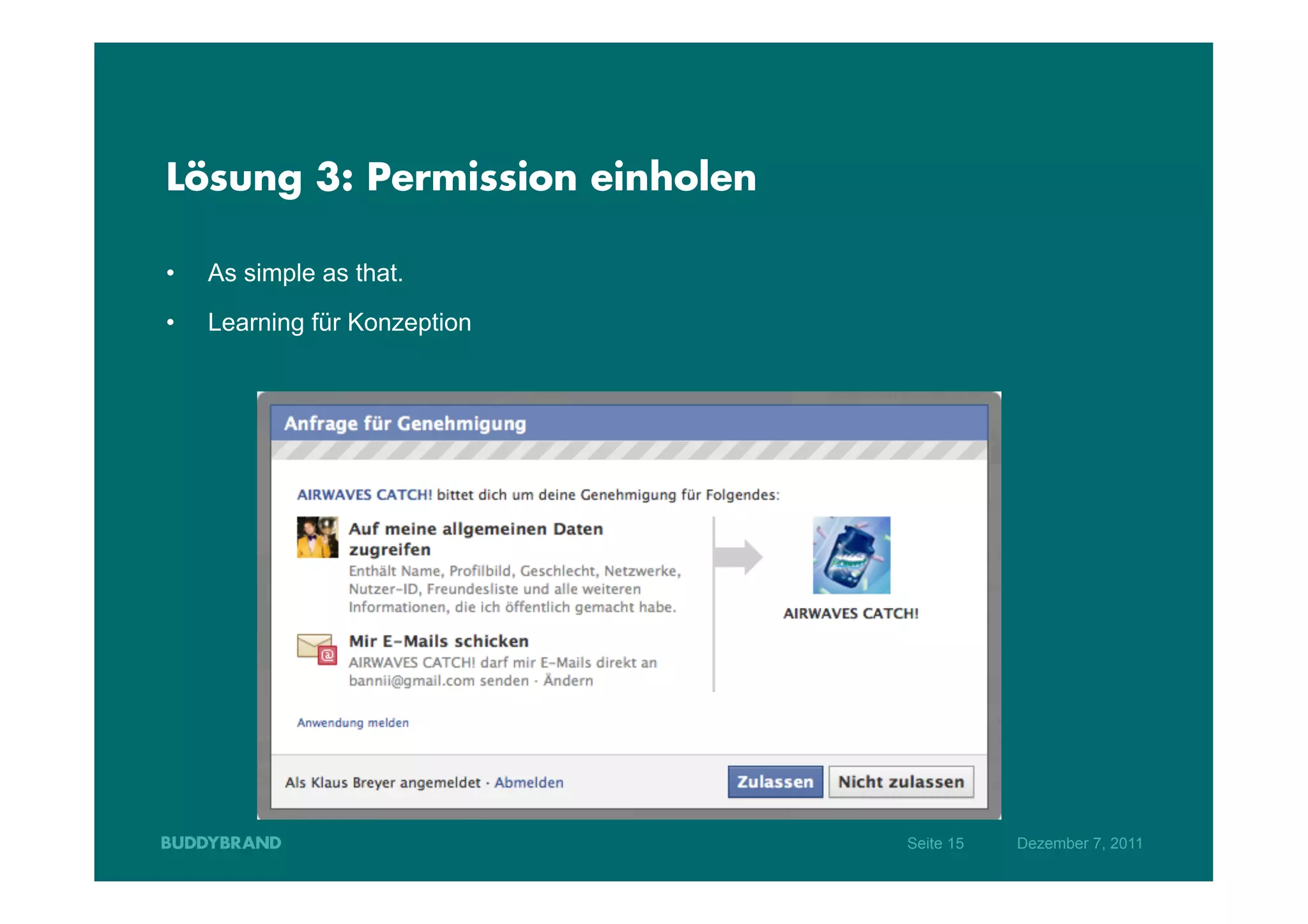The width and height of the screenshot is (1308, 924).
Task: Click the 'Als Klaus Breyer angemeldet' text
Action: coord(383,782)
